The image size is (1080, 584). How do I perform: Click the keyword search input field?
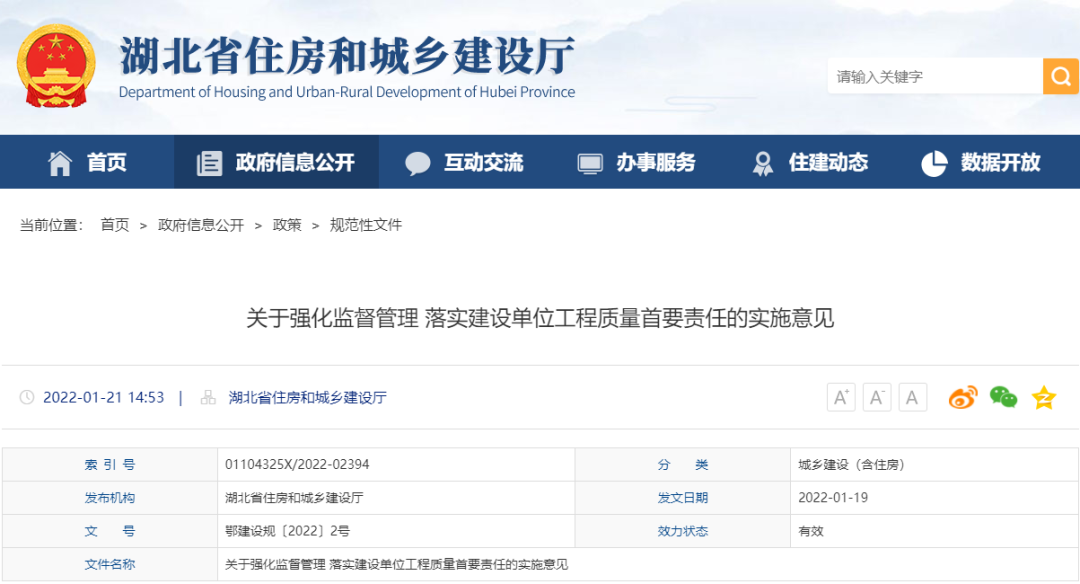pos(934,76)
